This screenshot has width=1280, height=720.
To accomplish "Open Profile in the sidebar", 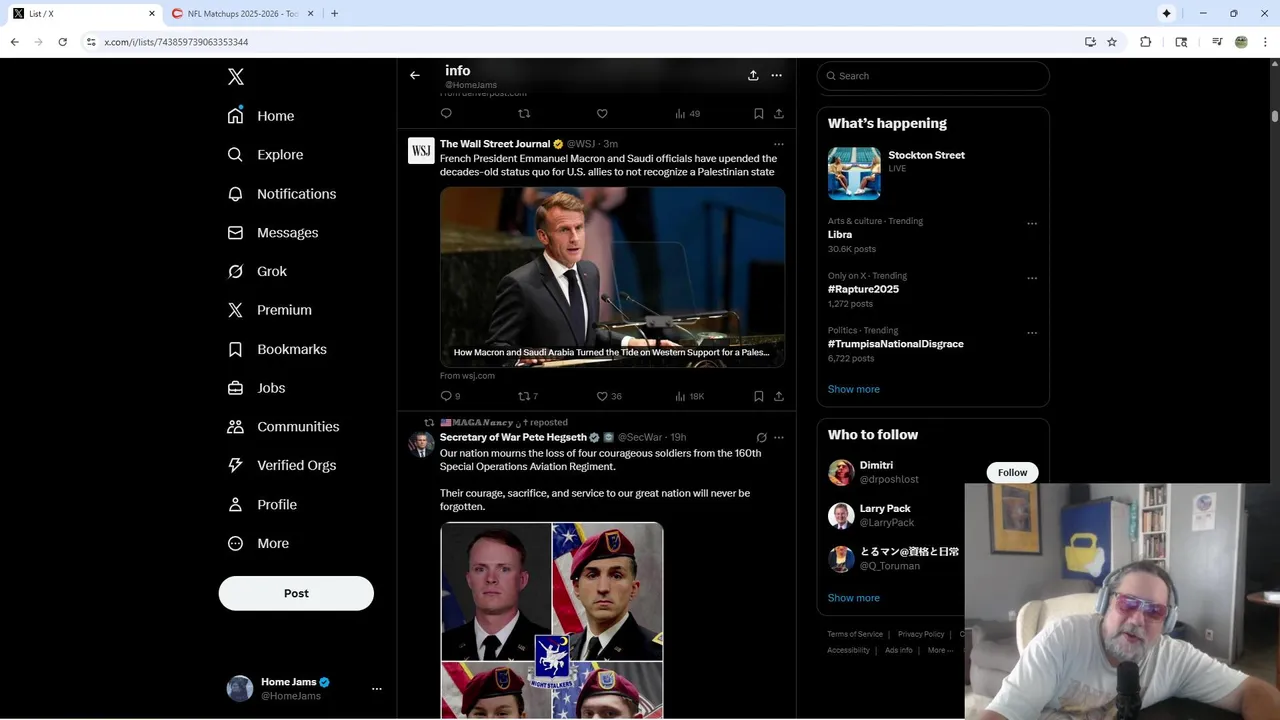I will click(262, 505).
